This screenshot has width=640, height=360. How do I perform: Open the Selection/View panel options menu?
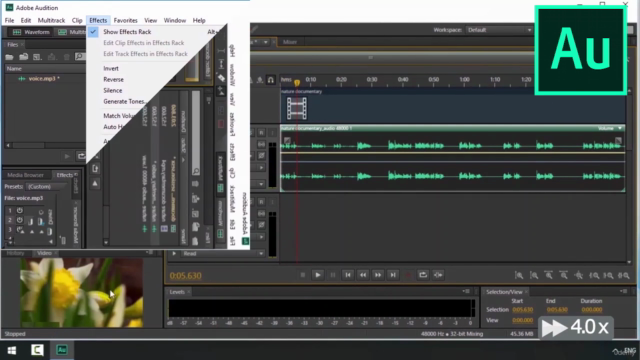(623, 291)
